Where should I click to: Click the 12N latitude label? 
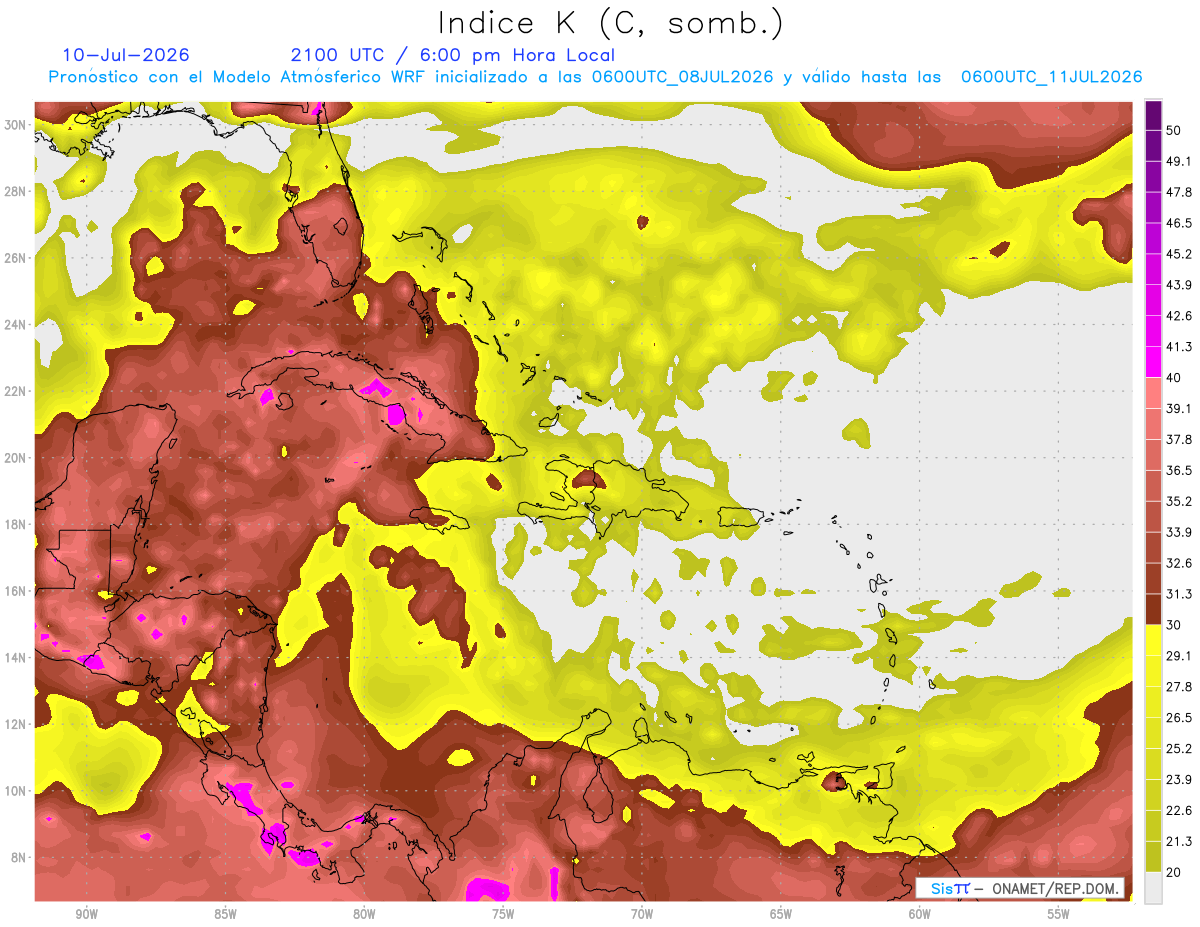click(x=15, y=724)
